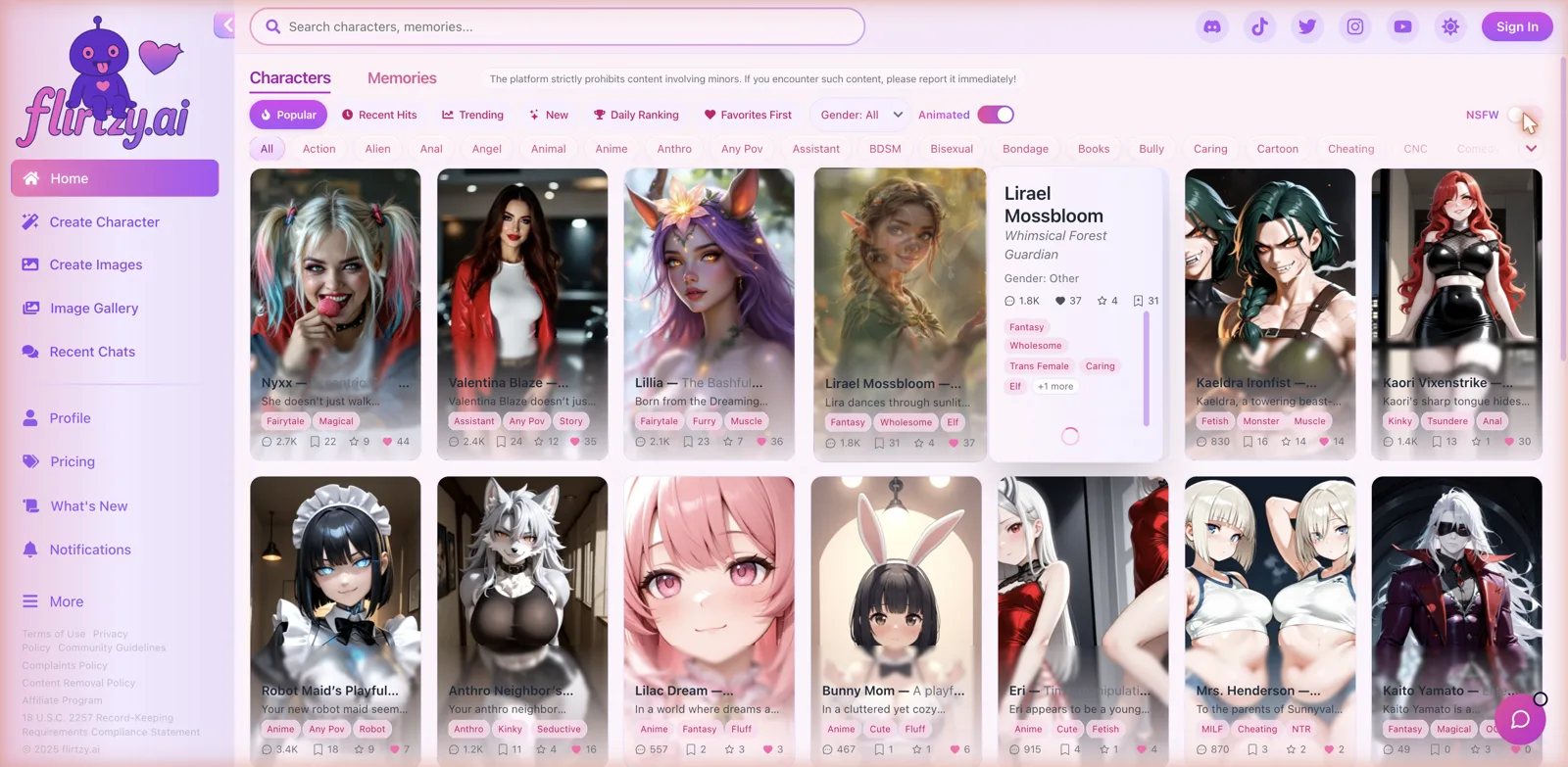
Task: Open the Kaeldra Ironfist character card
Action: [1270, 313]
